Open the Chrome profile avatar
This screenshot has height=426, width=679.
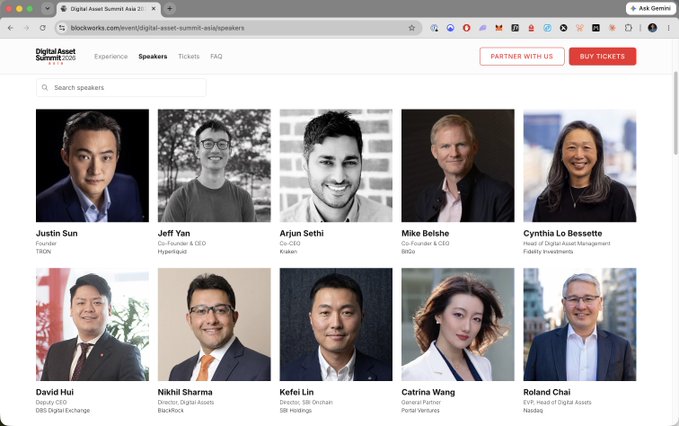pos(652,28)
